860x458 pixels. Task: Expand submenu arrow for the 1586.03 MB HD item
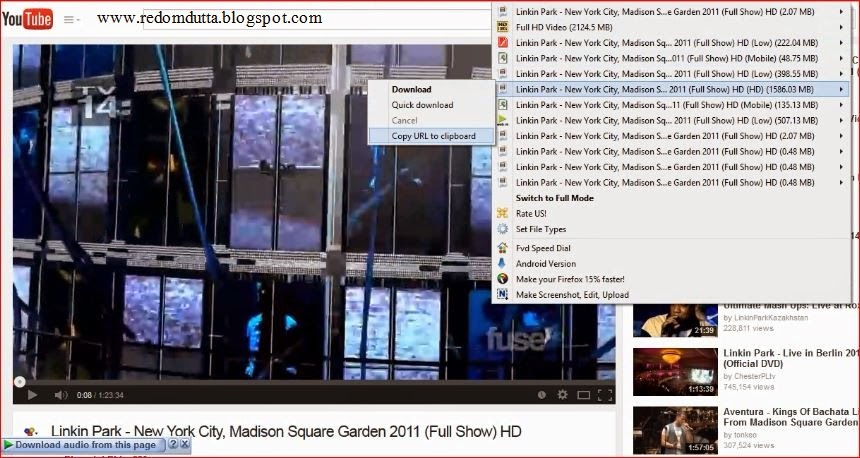pyautogui.click(x=841, y=89)
